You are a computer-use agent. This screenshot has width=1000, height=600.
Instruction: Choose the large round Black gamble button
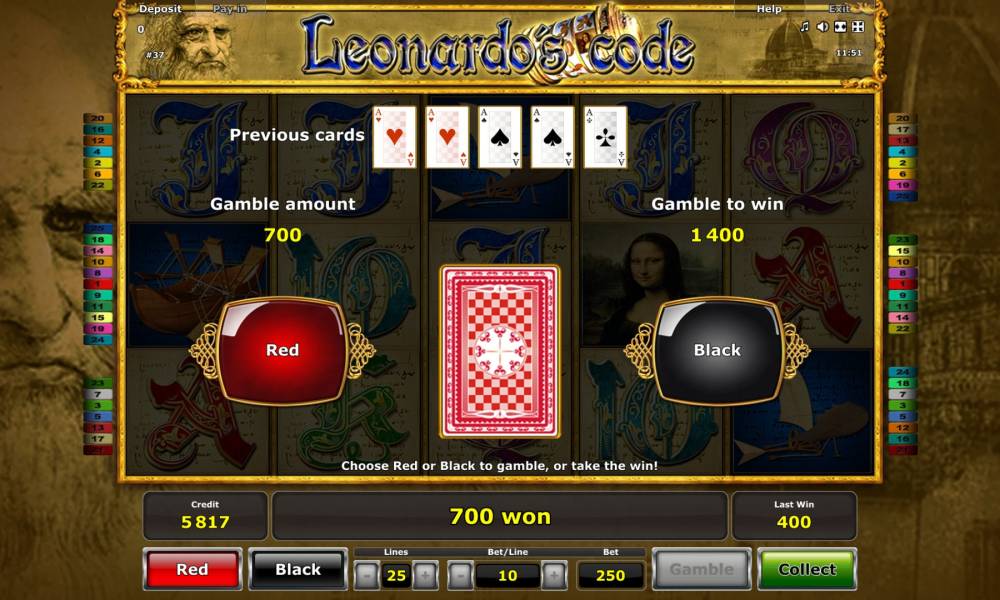coord(717,350)
